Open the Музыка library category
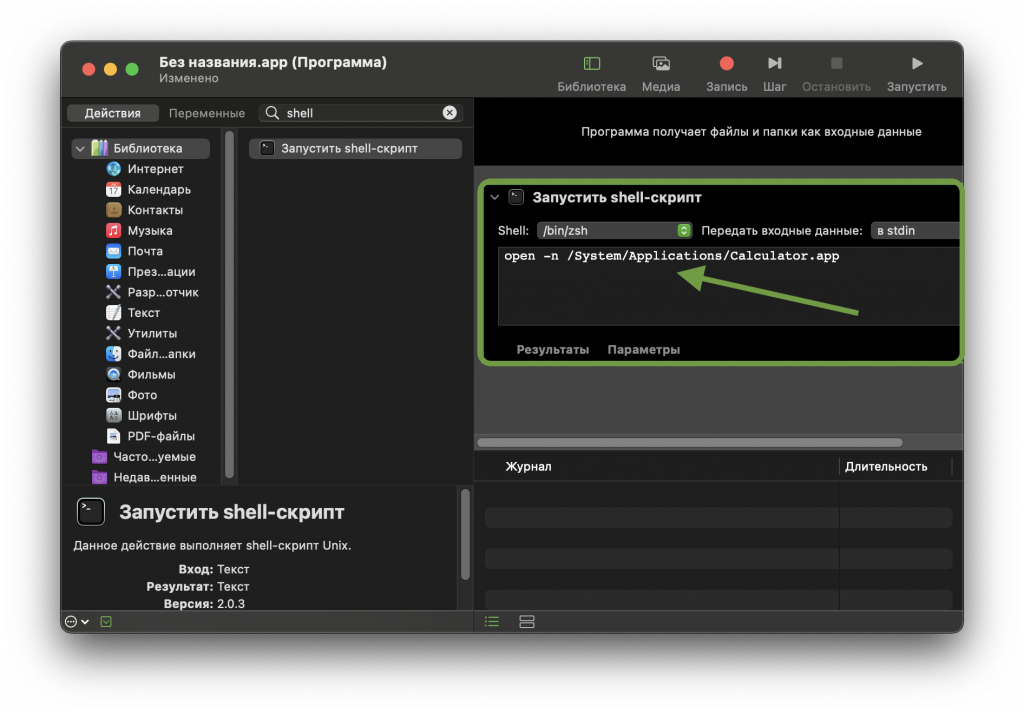This screenshot has height=713, width=1024. [149, 231]
